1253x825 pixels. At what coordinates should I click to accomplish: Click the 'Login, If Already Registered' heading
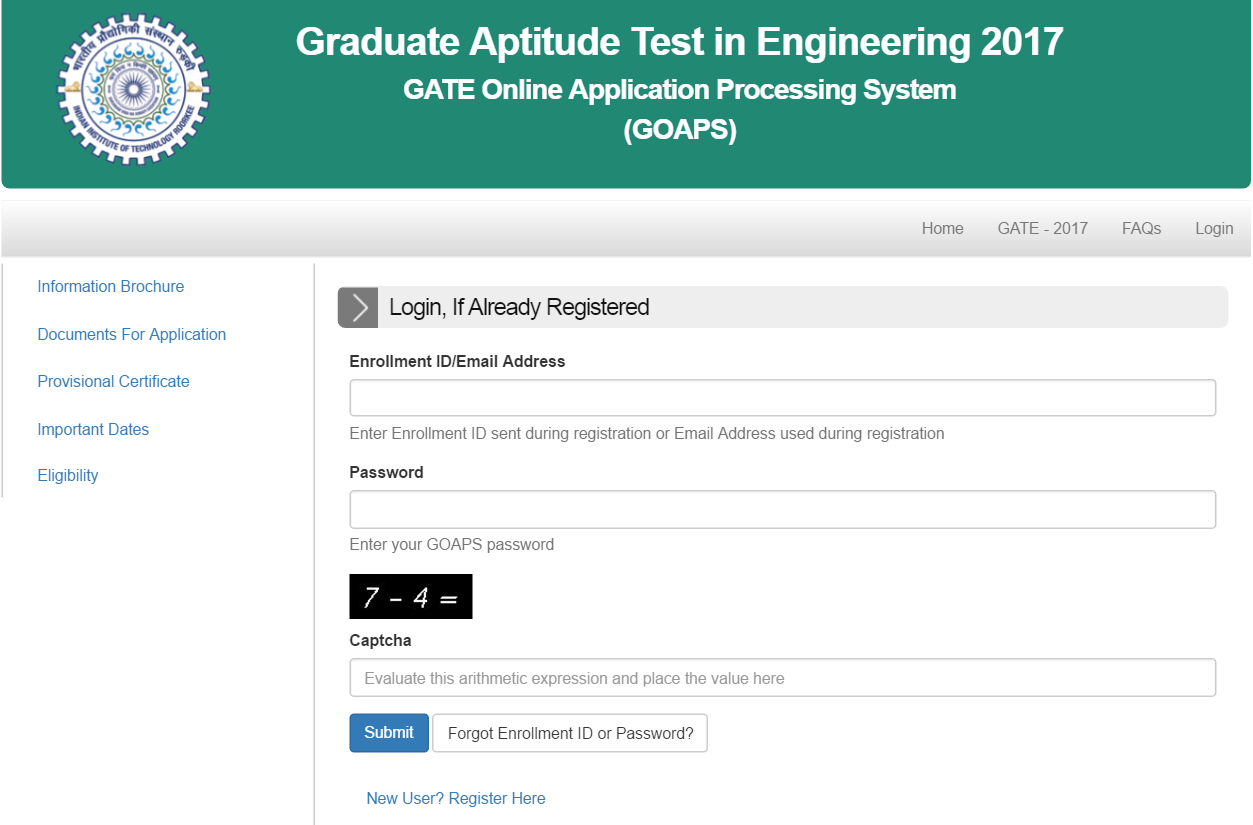pos(519,307)
